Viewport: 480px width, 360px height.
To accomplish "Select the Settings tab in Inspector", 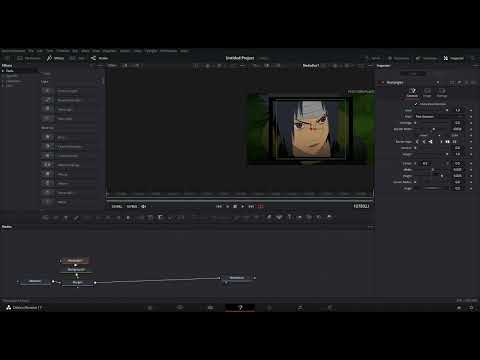I will point(442,93).
